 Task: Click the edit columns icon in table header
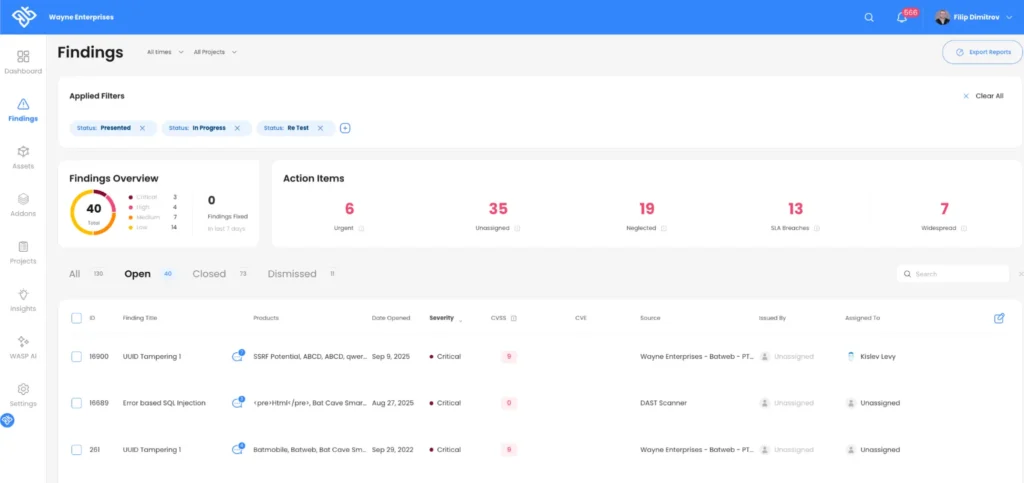tap(999, 318)
